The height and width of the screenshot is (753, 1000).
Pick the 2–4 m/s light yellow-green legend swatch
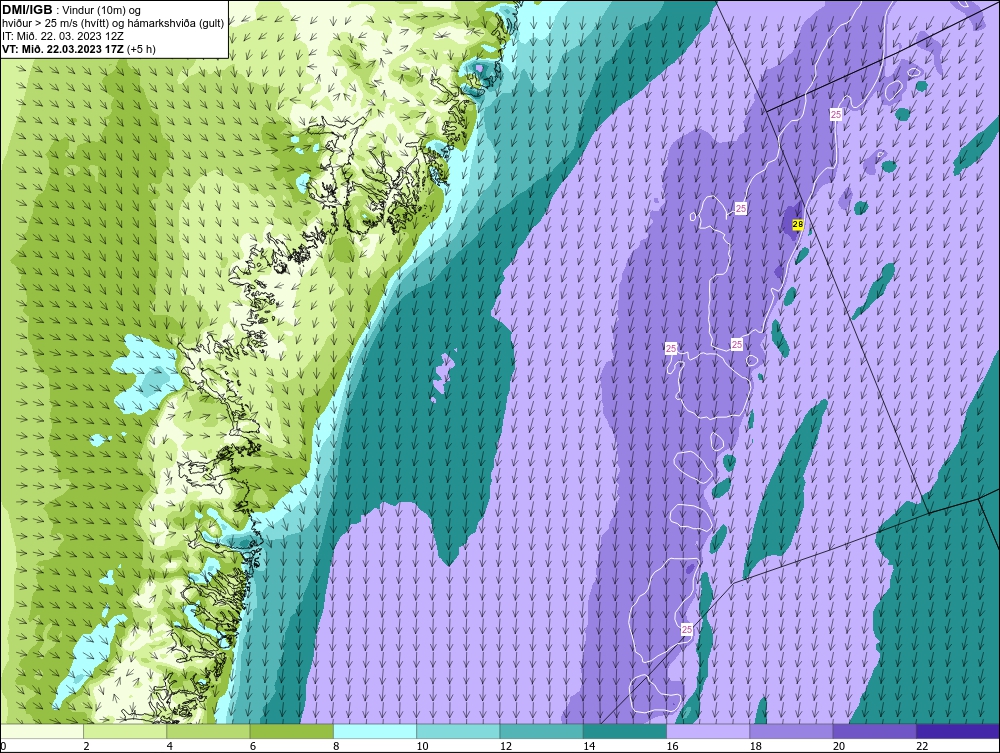pos(125,731)
